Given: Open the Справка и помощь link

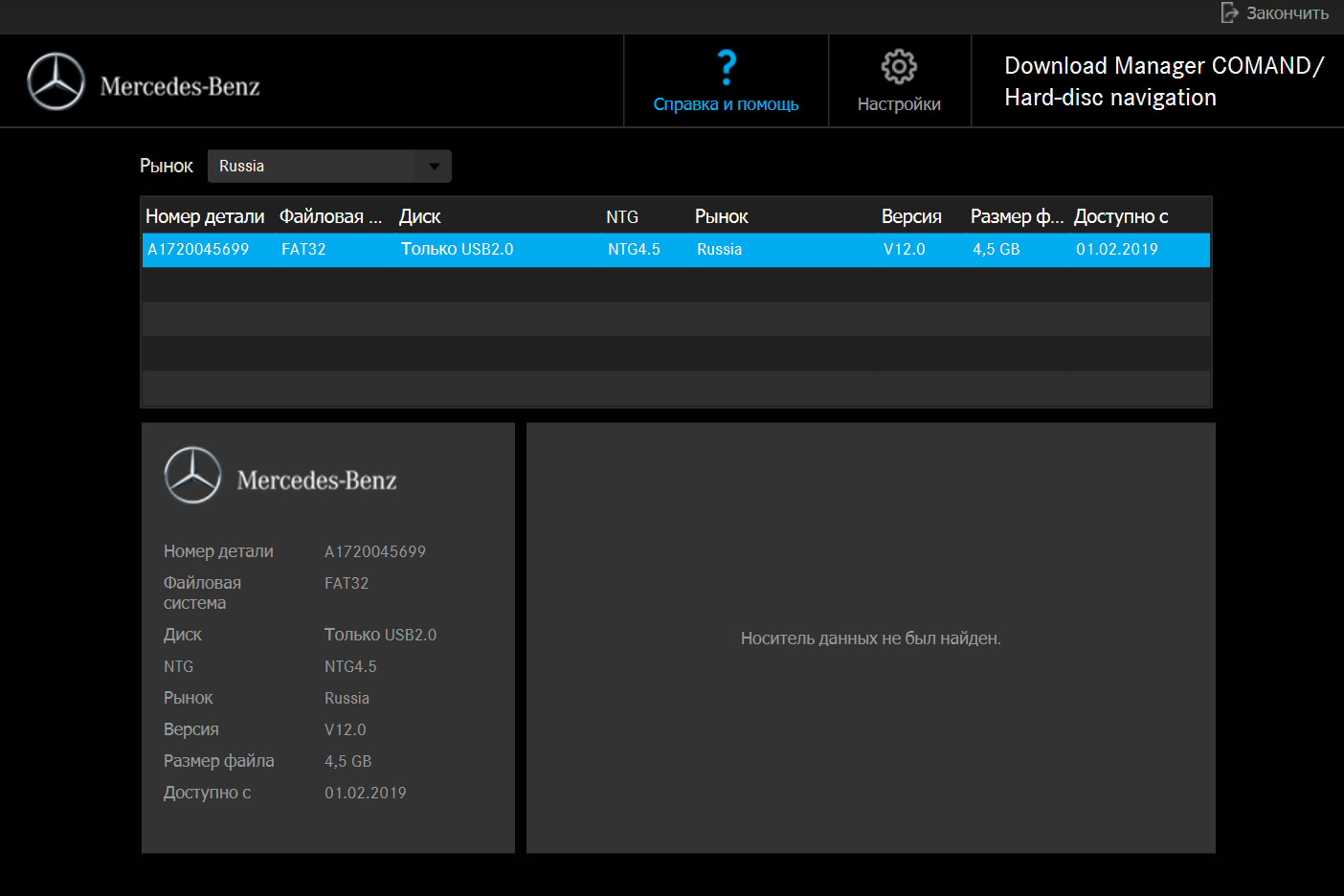Looking at the screenshot, I should coord(726,104).
